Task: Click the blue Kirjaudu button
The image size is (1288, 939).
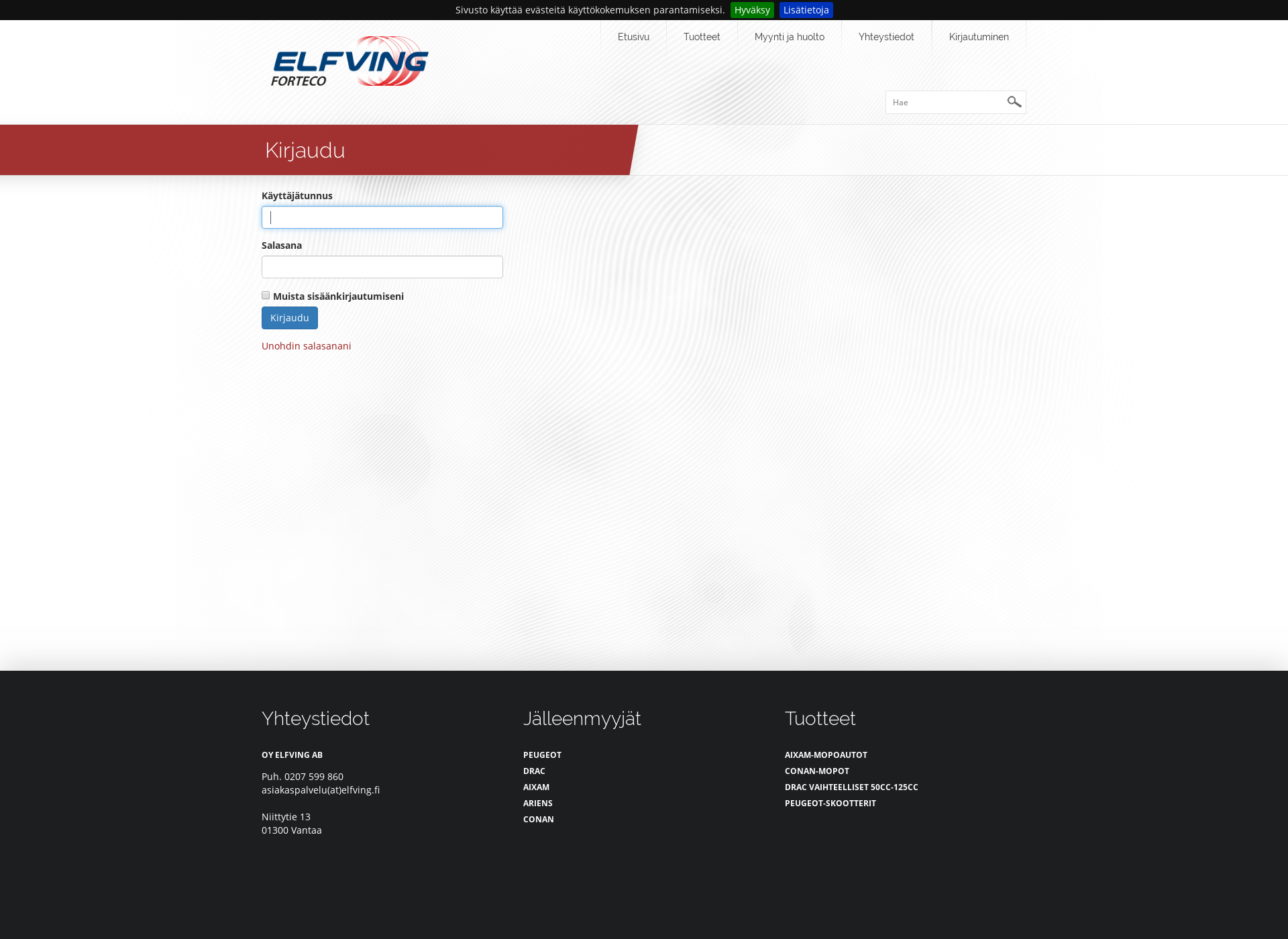Action: pos(290,318)
